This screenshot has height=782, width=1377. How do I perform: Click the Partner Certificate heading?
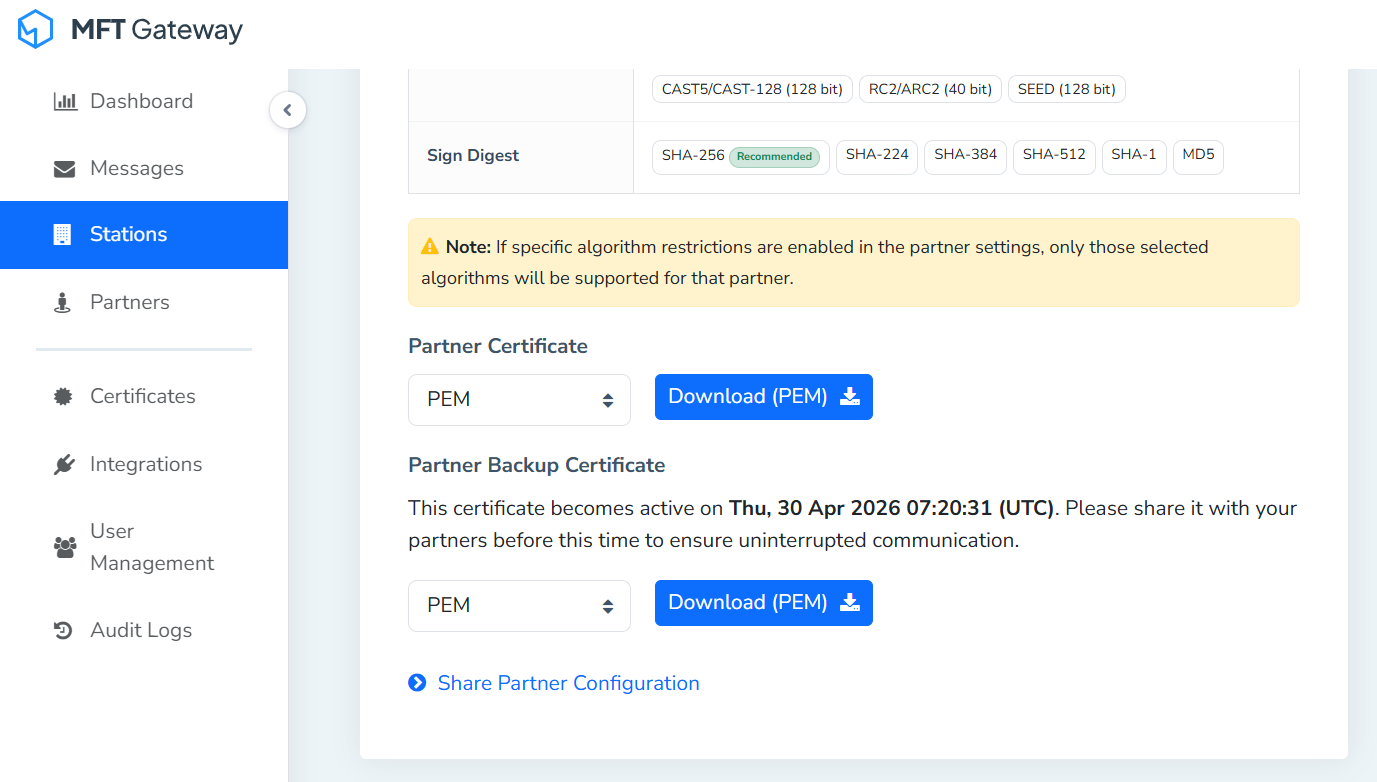pyautogui.click(x=498, y=346)
